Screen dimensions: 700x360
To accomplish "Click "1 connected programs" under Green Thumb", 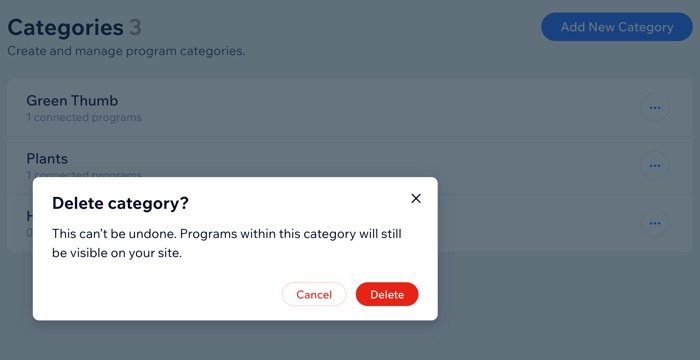I will [x=84, y=117].
